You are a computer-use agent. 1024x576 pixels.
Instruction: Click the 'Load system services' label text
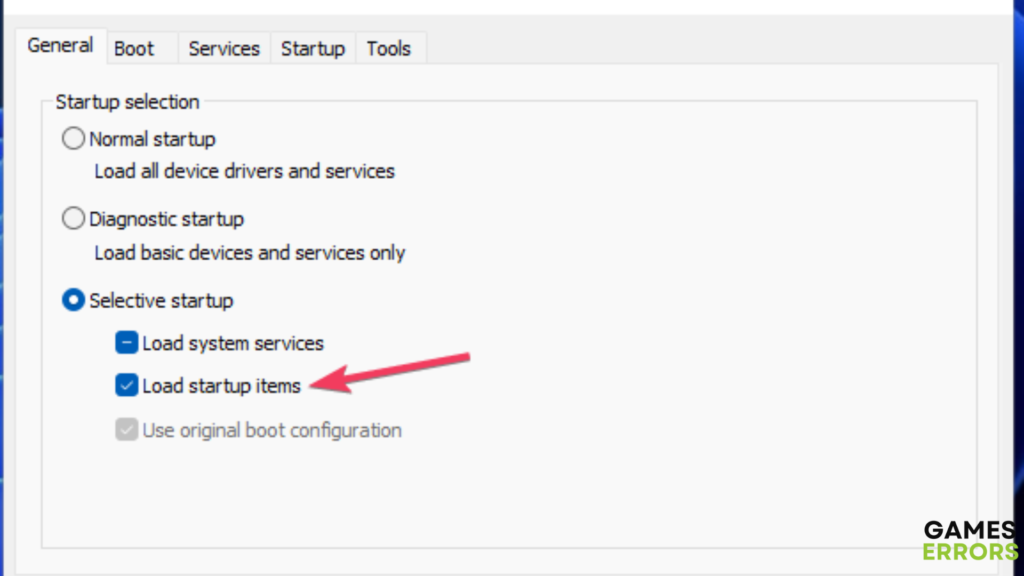point(233,343)
